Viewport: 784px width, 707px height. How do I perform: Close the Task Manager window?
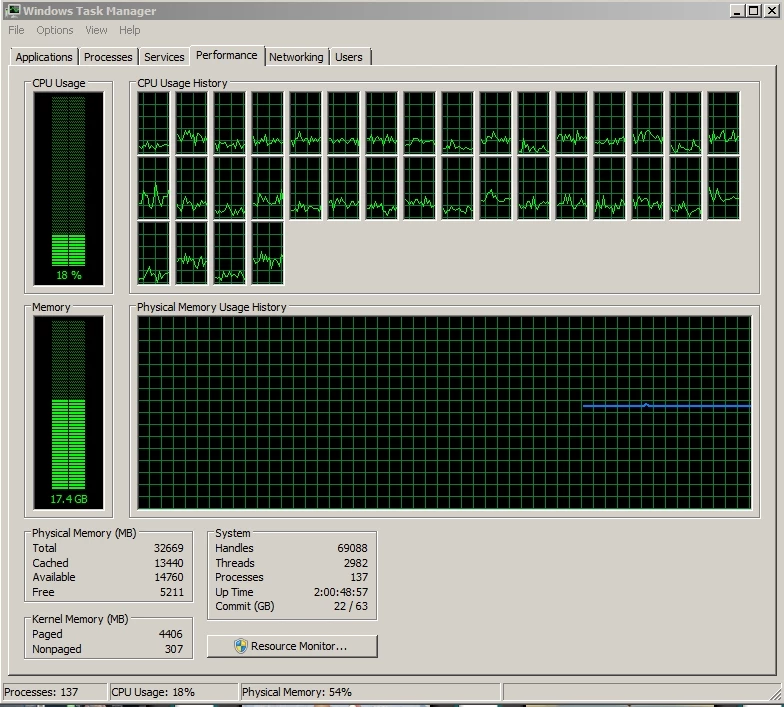click(x=772, y=10)
